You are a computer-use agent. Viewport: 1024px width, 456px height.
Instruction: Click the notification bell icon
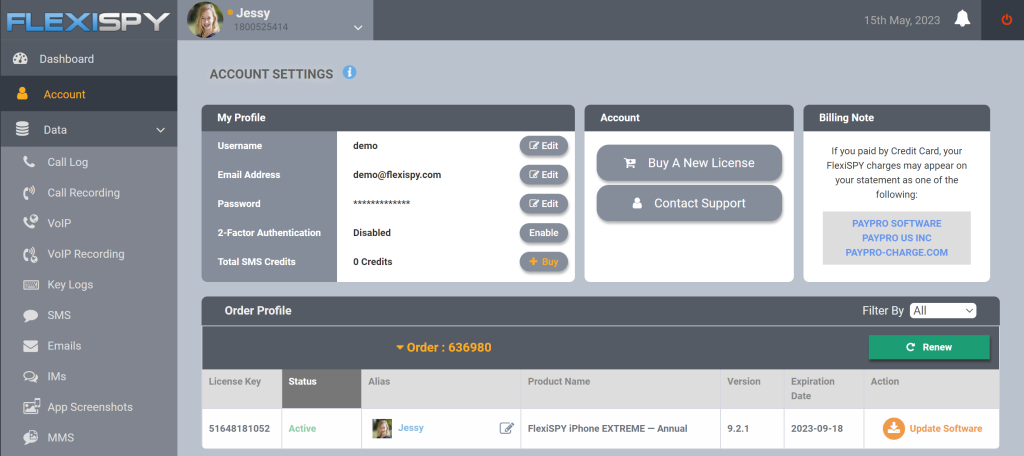click(962, 20)
